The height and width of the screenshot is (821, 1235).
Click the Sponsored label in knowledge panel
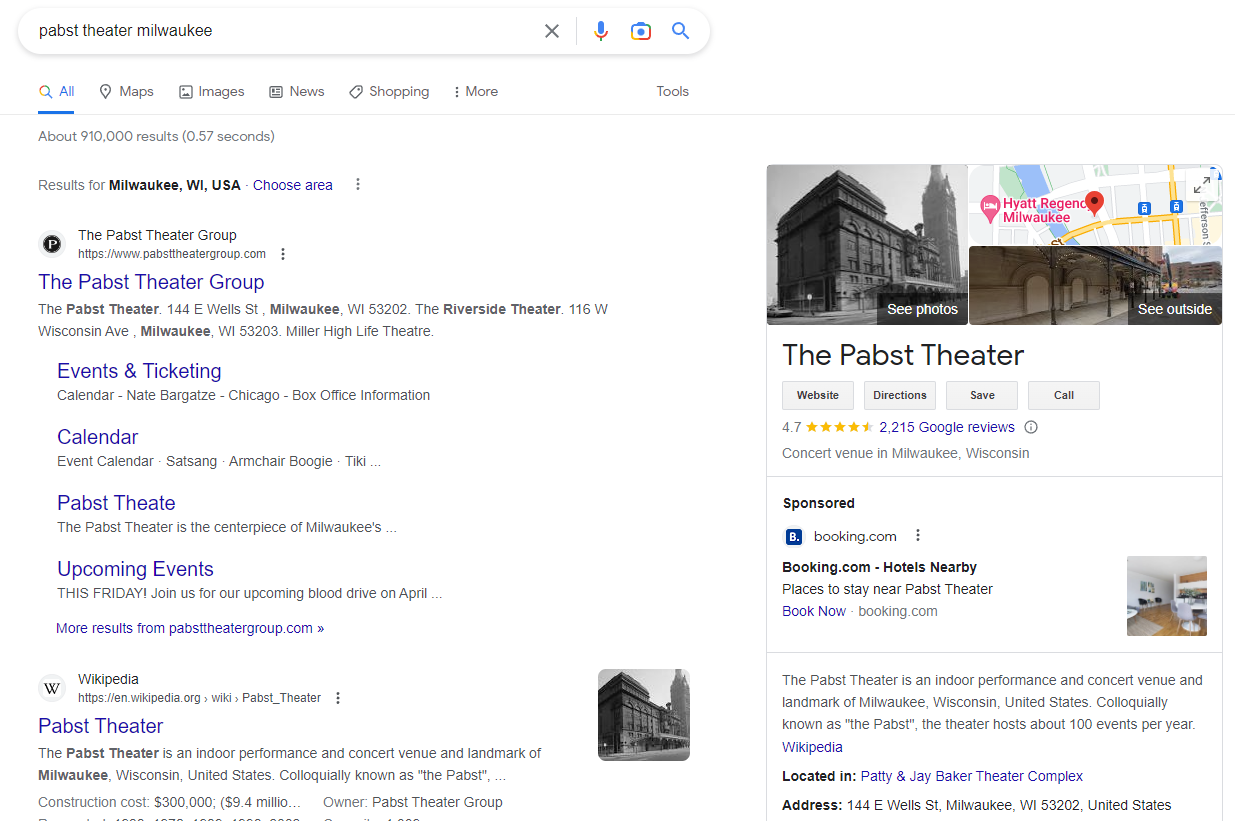(x=819, y=503)
